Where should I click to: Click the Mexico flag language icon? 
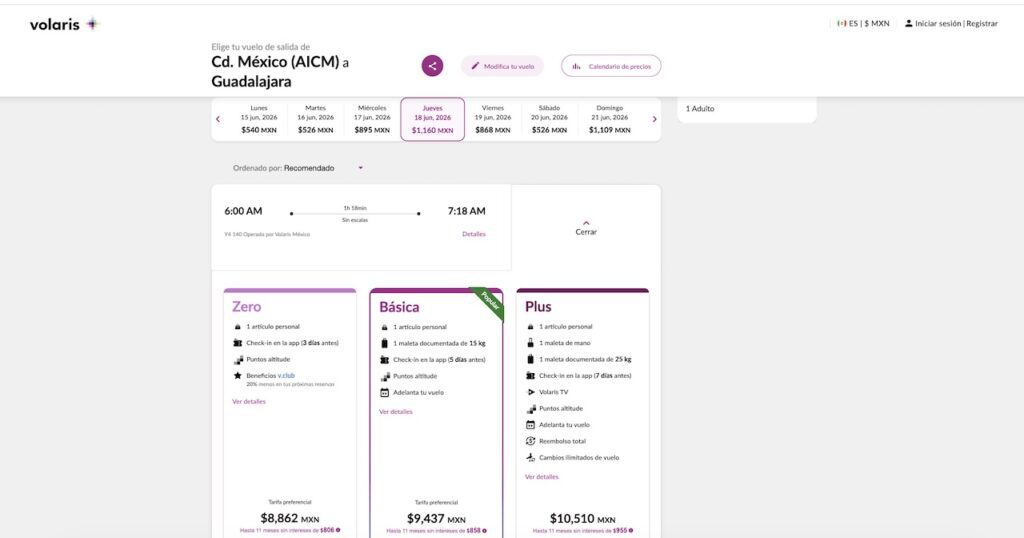tap(842, 24)
